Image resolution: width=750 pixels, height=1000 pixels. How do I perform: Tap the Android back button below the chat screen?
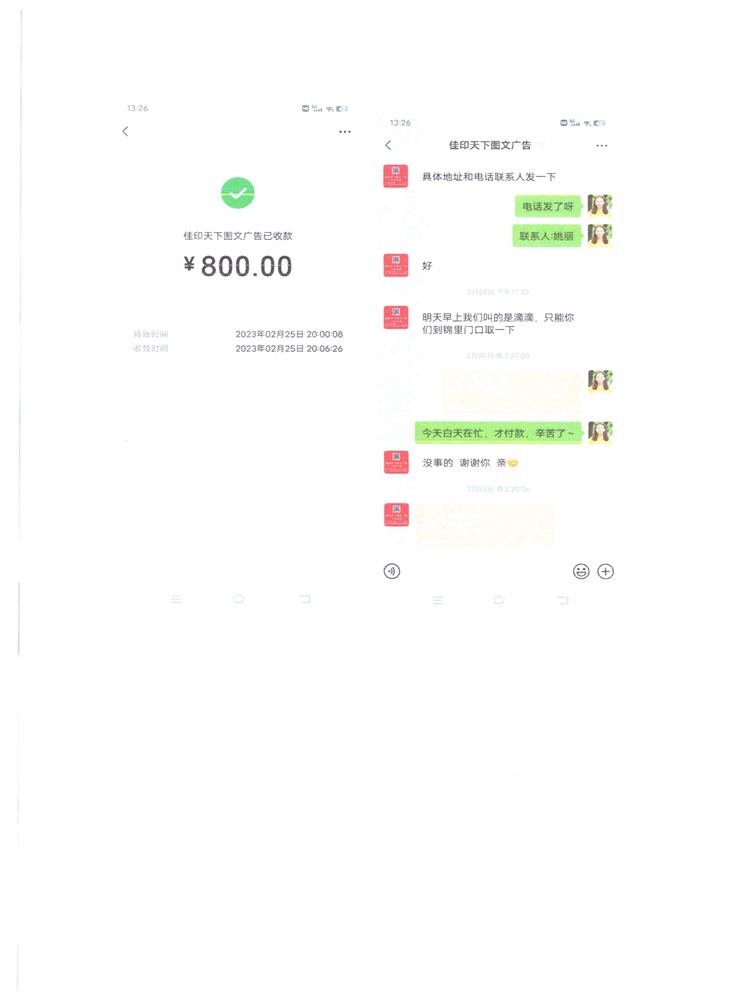coord(562,600)
